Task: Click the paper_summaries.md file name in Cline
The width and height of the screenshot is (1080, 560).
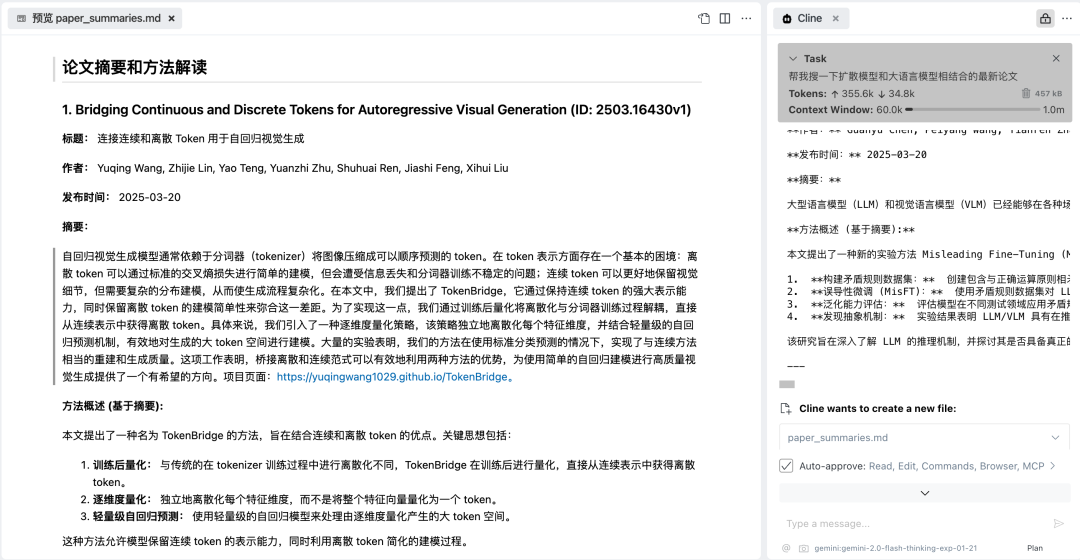Action: point(838,437)
